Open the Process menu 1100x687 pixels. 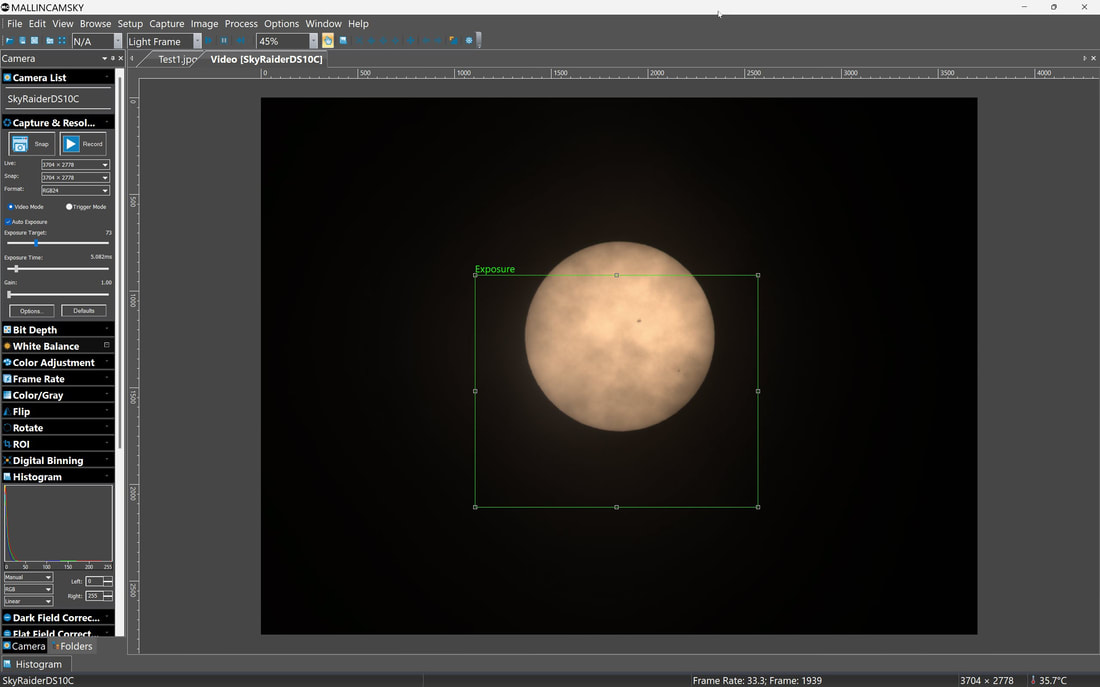241,23
